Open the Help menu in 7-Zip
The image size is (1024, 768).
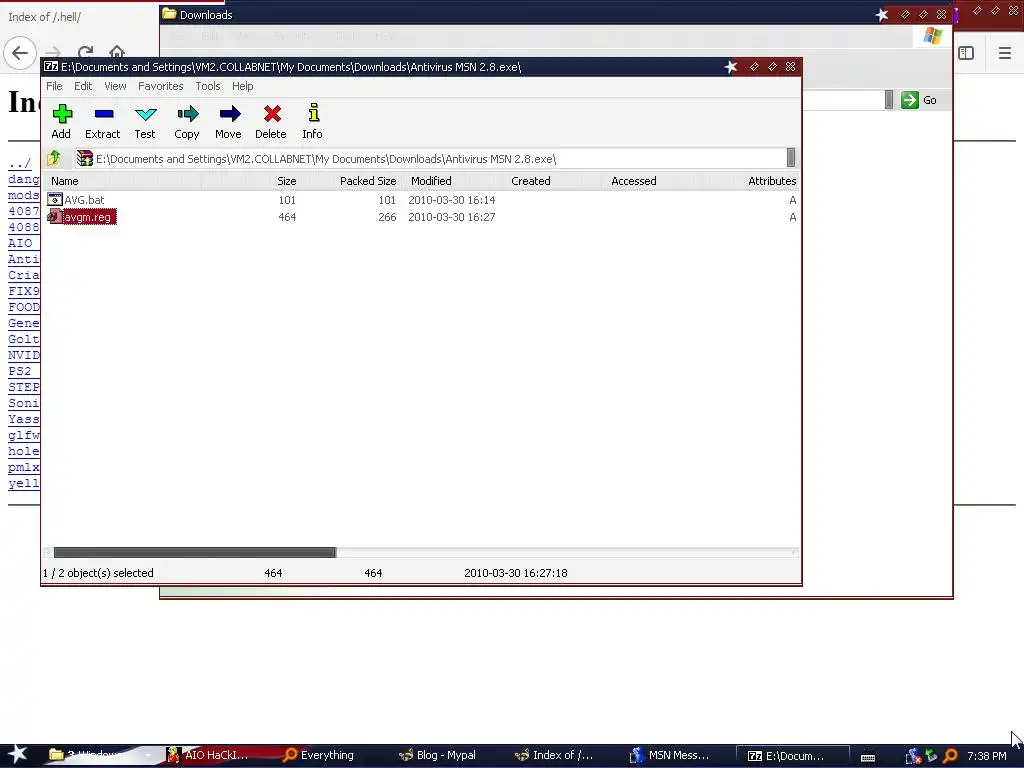pos(242,86)
